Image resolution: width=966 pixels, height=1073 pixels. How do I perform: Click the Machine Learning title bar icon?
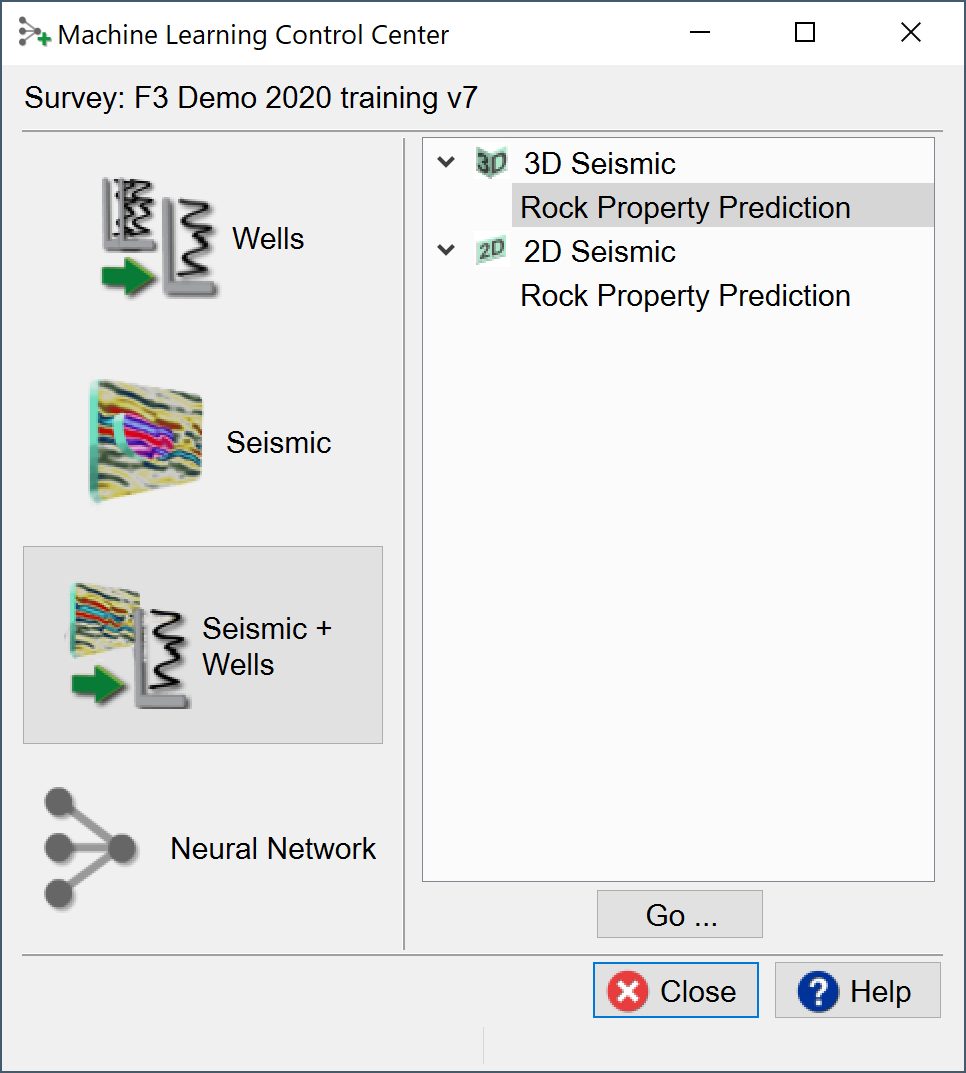[34, 33]
